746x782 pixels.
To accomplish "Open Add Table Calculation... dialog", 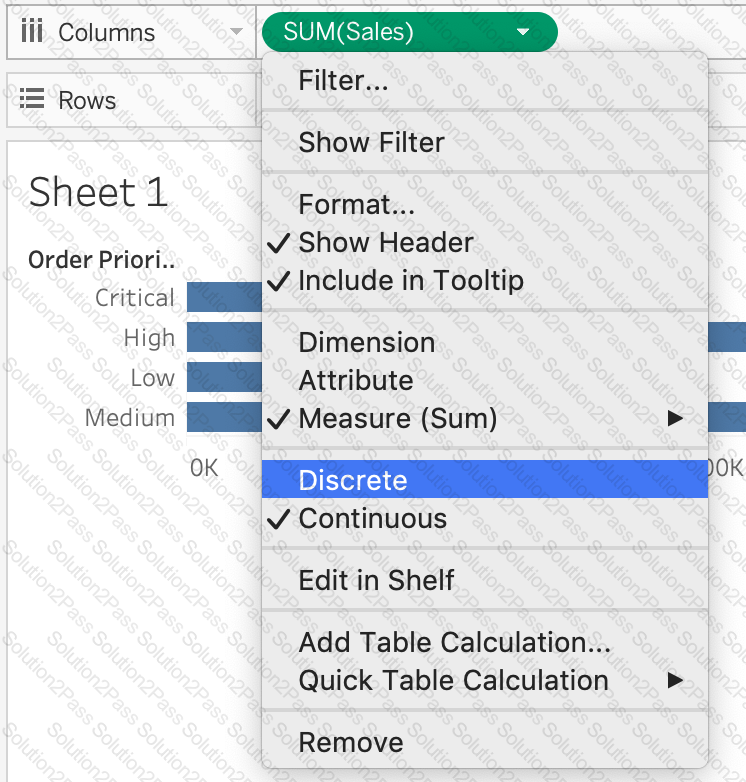I will 454,643.
